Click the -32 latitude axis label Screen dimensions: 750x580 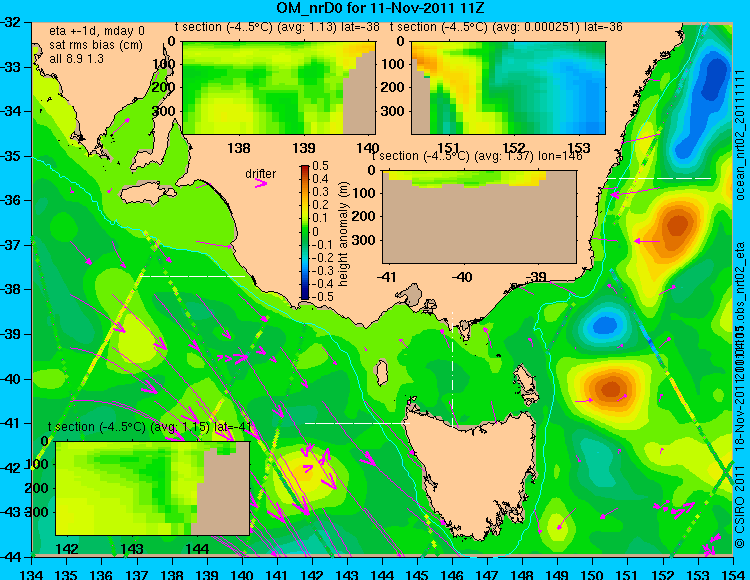point(11,22)
